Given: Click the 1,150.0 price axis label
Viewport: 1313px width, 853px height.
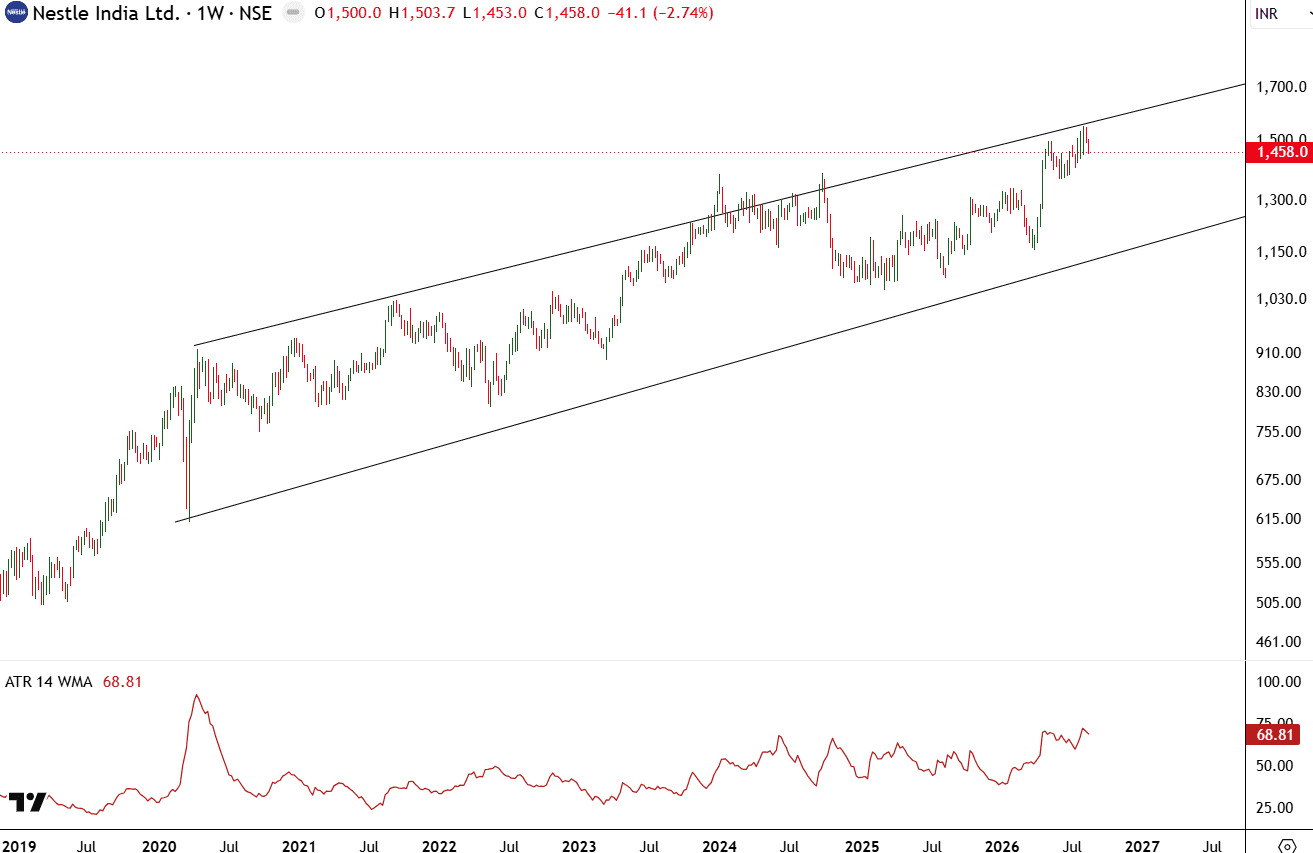Looking at the screenshot, I should (x=1280, y=252).
